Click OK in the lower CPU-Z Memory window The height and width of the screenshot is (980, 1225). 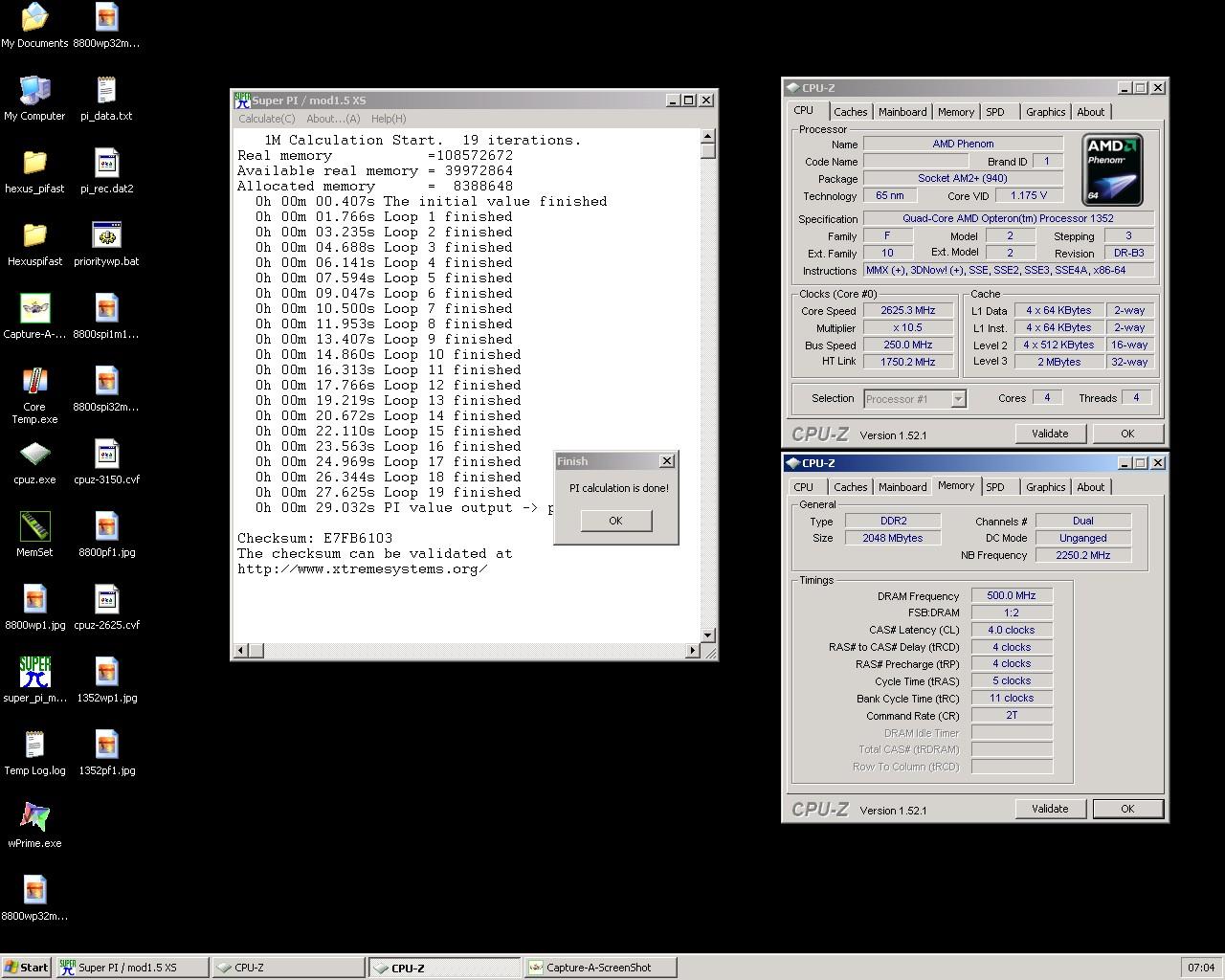(x=1127, y=809)
